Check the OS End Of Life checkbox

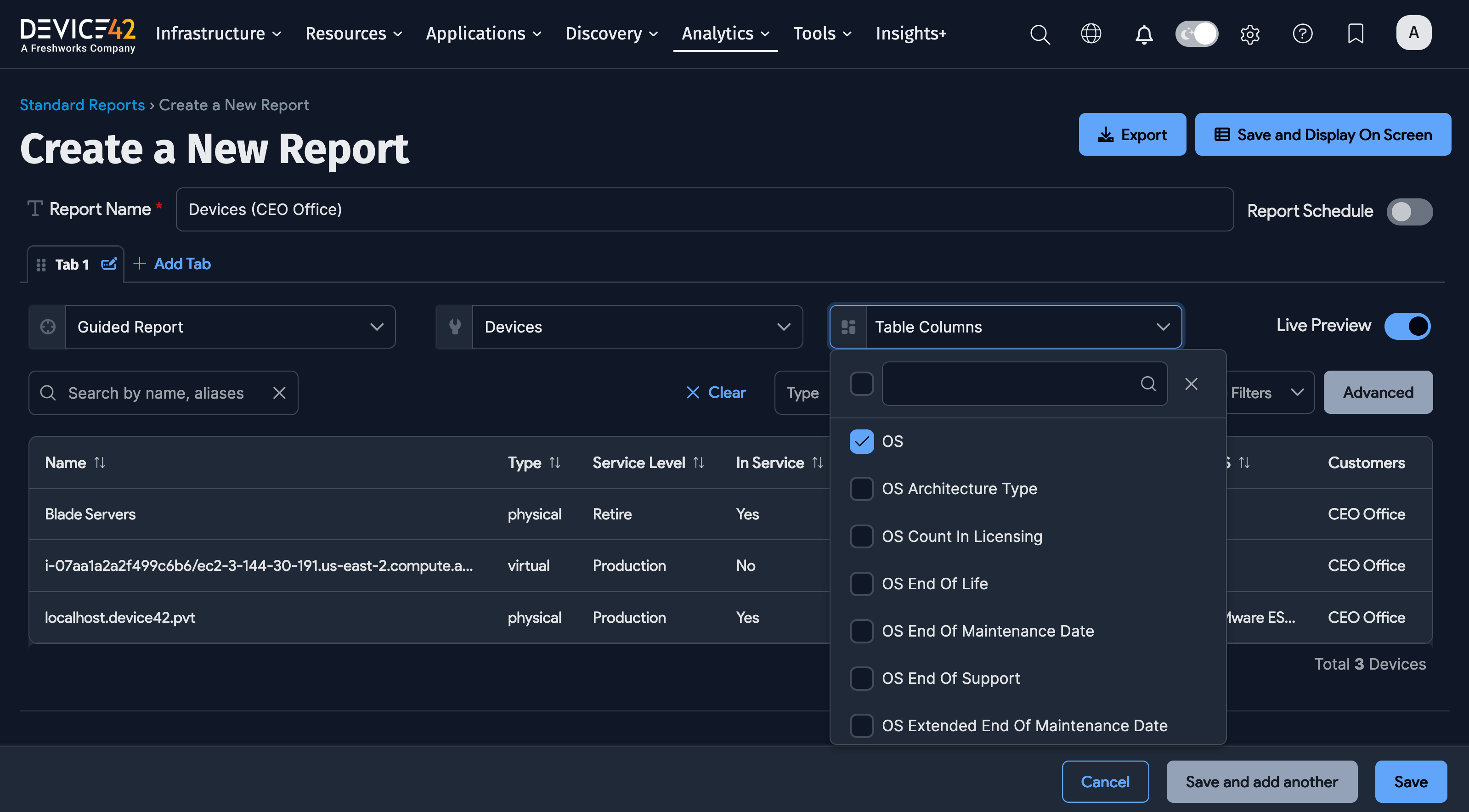[861, 583]
